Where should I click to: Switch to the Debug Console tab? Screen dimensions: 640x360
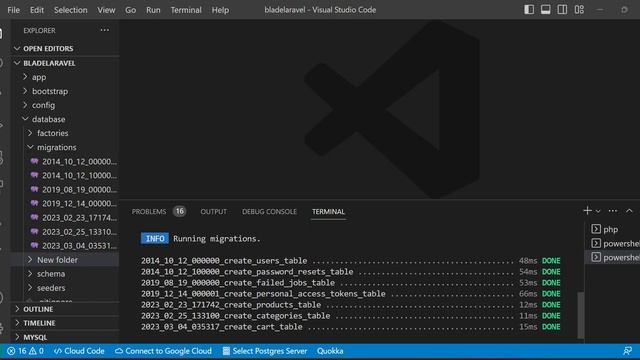pos(269,211)
